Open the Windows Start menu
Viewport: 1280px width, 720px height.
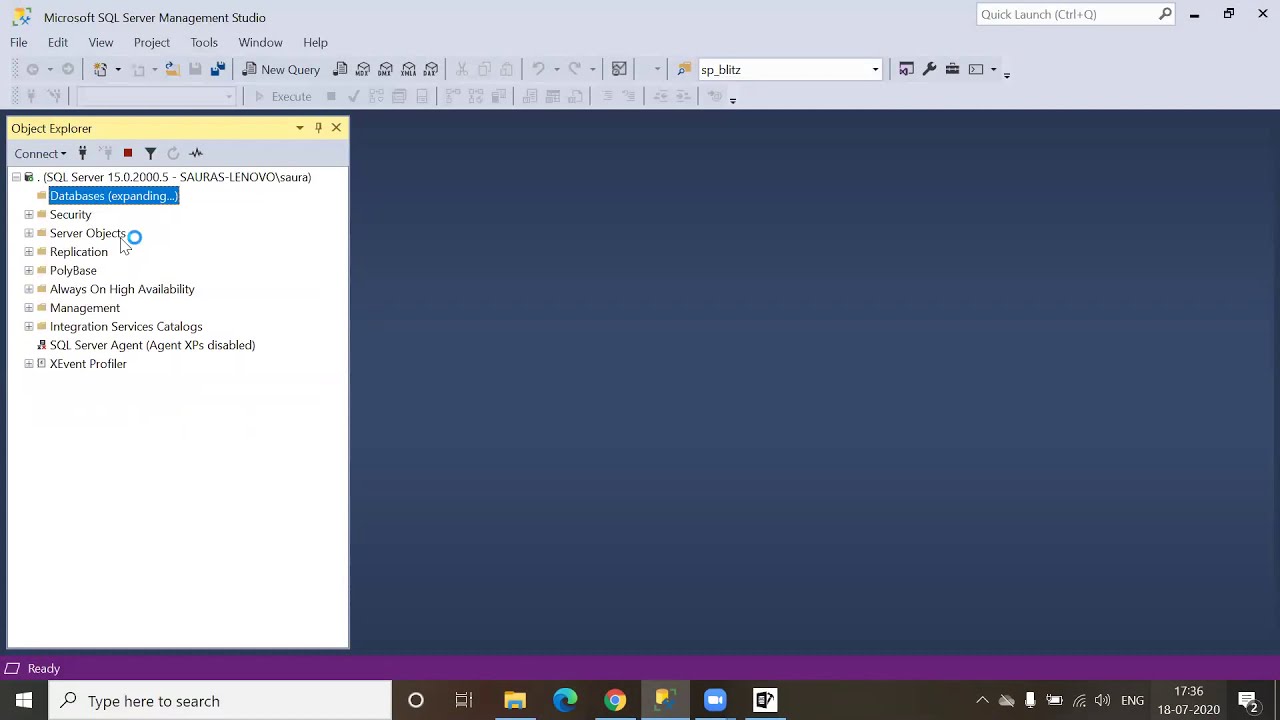pos(24,701)
